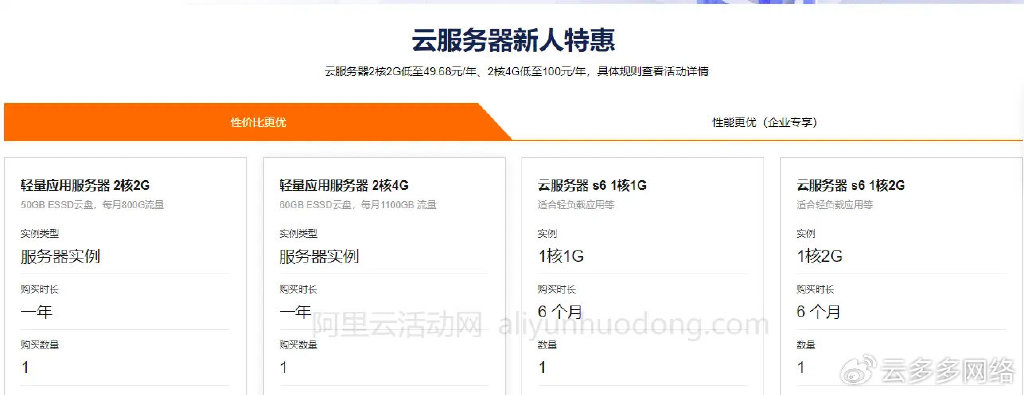Click 60GB ESSD云盘, 每月1100GB流量 description

click(x=358, y=205)
